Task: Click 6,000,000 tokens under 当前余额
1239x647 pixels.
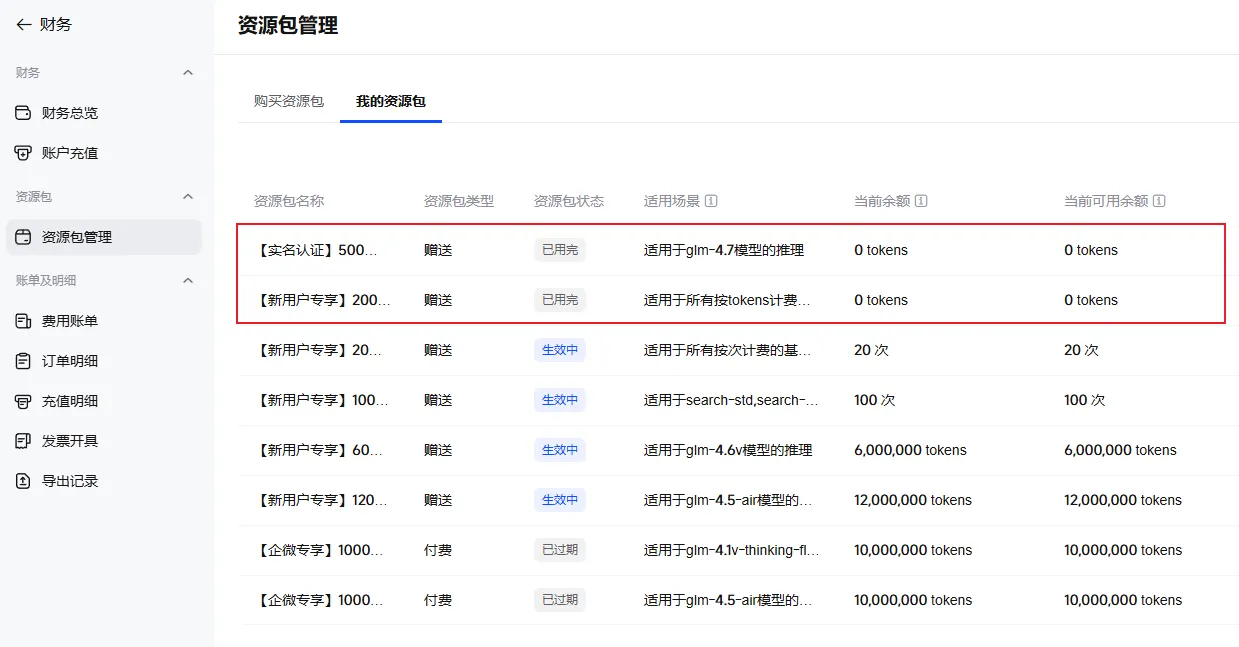Action: click(910, 450)
